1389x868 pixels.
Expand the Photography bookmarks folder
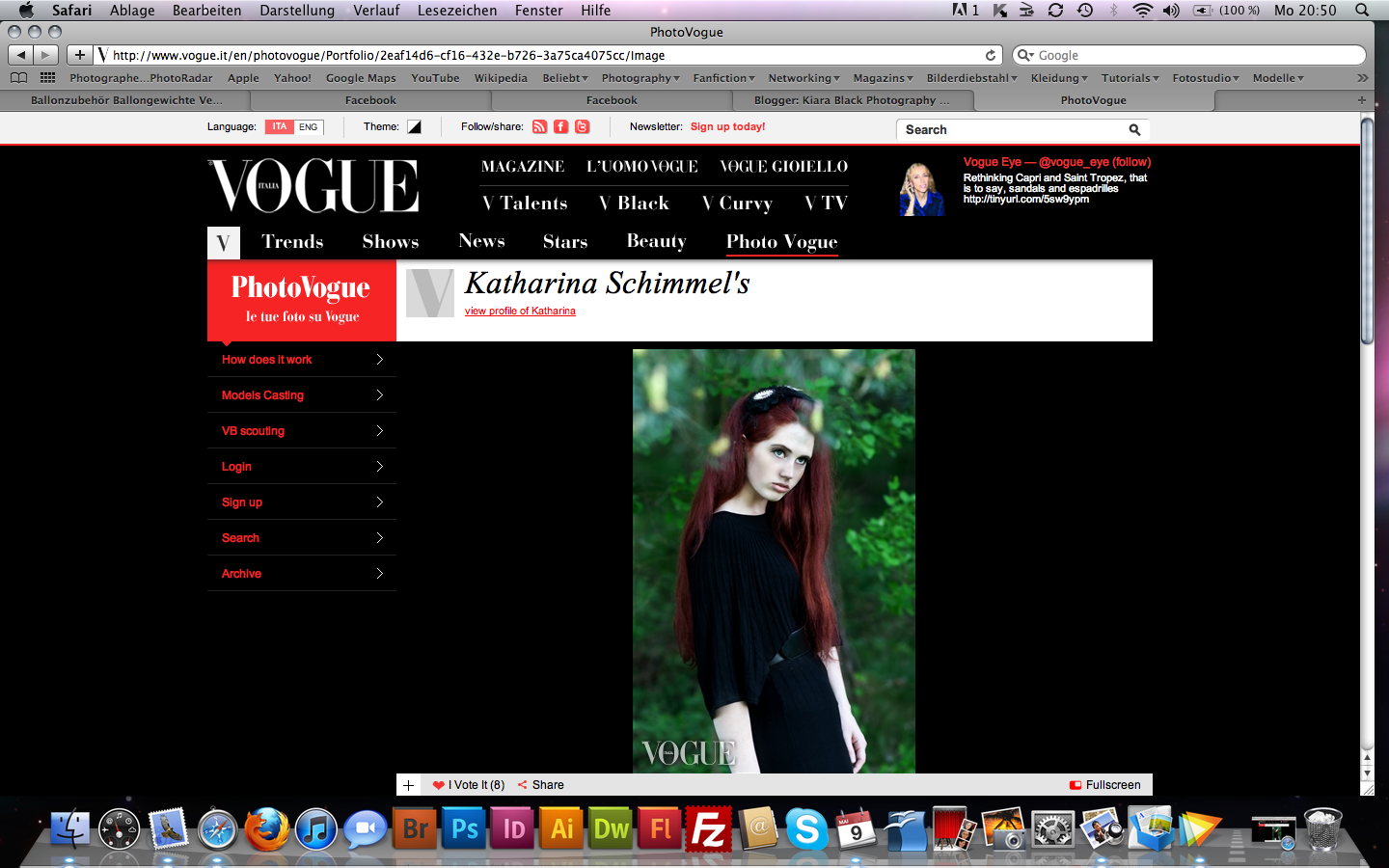[640, 78]
